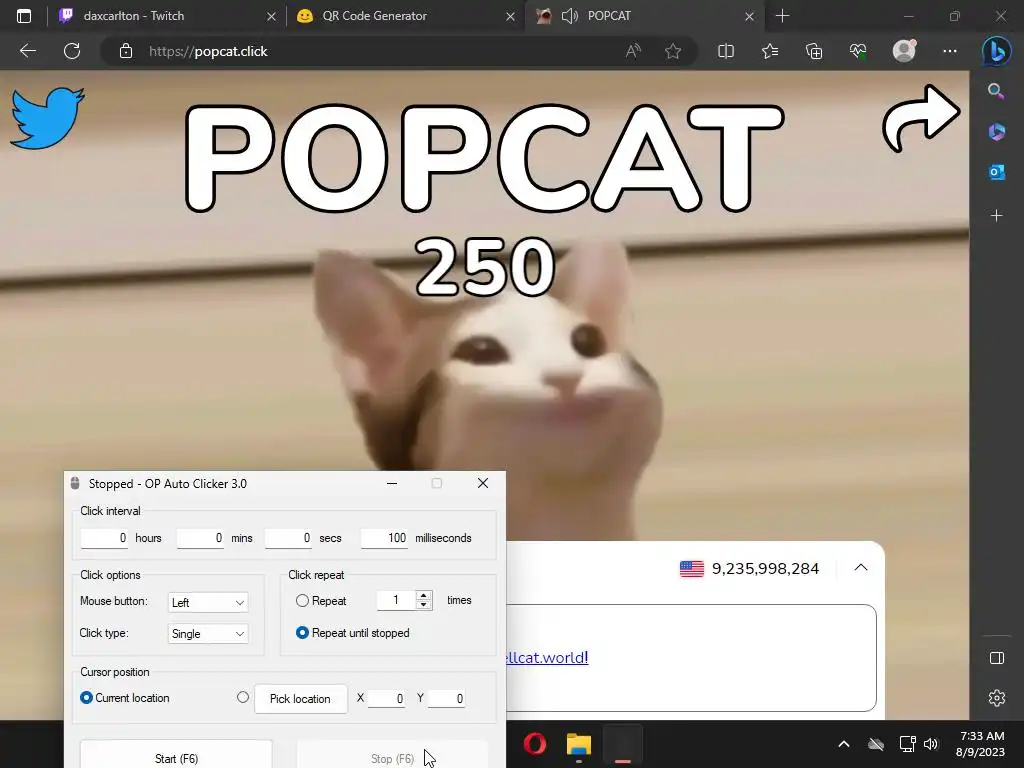This screenshot has height=768, width=1024.
Task: Click the X coordinate field
Action: coord(386,698)
